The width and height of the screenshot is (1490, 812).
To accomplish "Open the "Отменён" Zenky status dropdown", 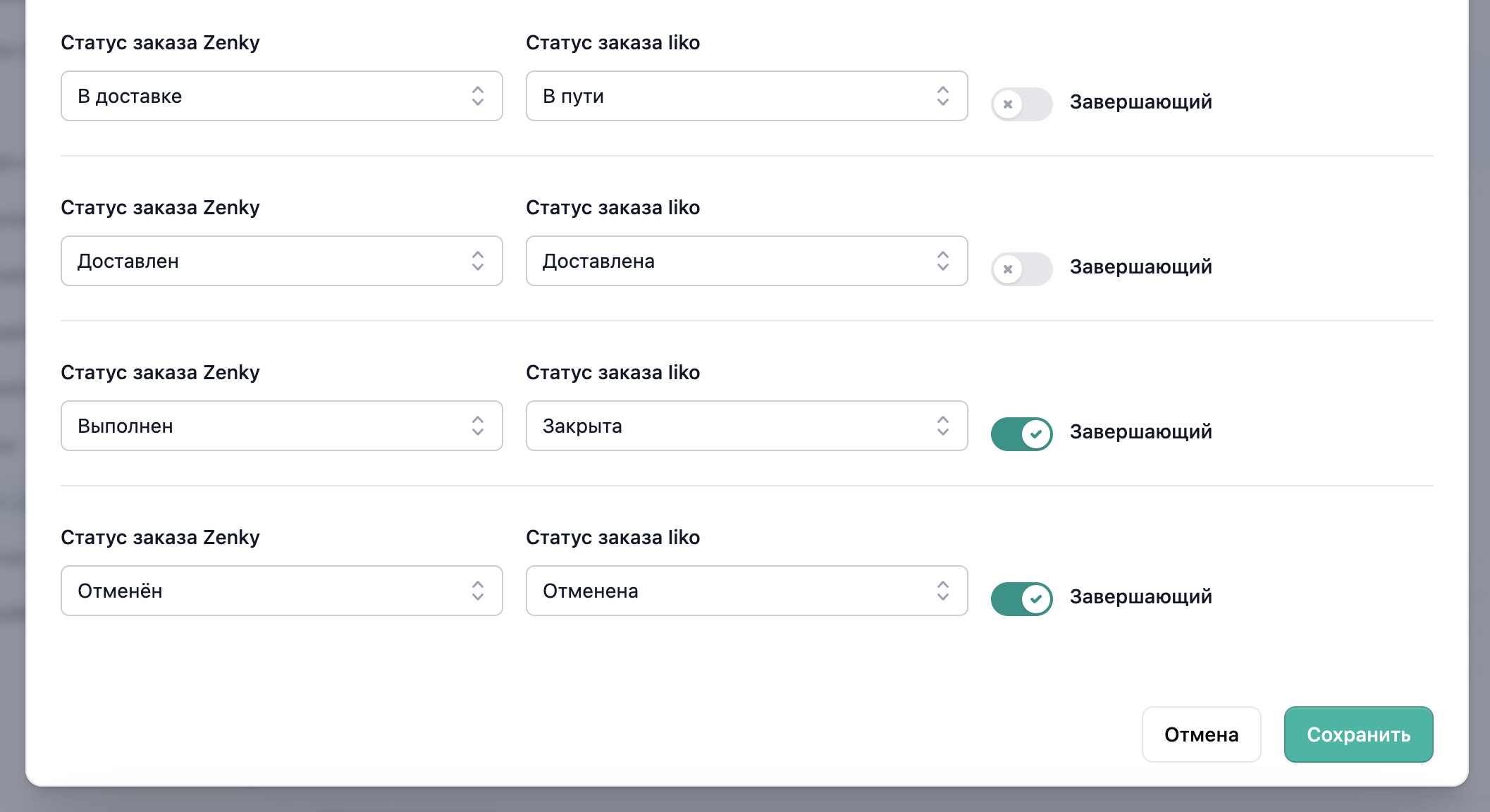I will [x=281, y=591].
